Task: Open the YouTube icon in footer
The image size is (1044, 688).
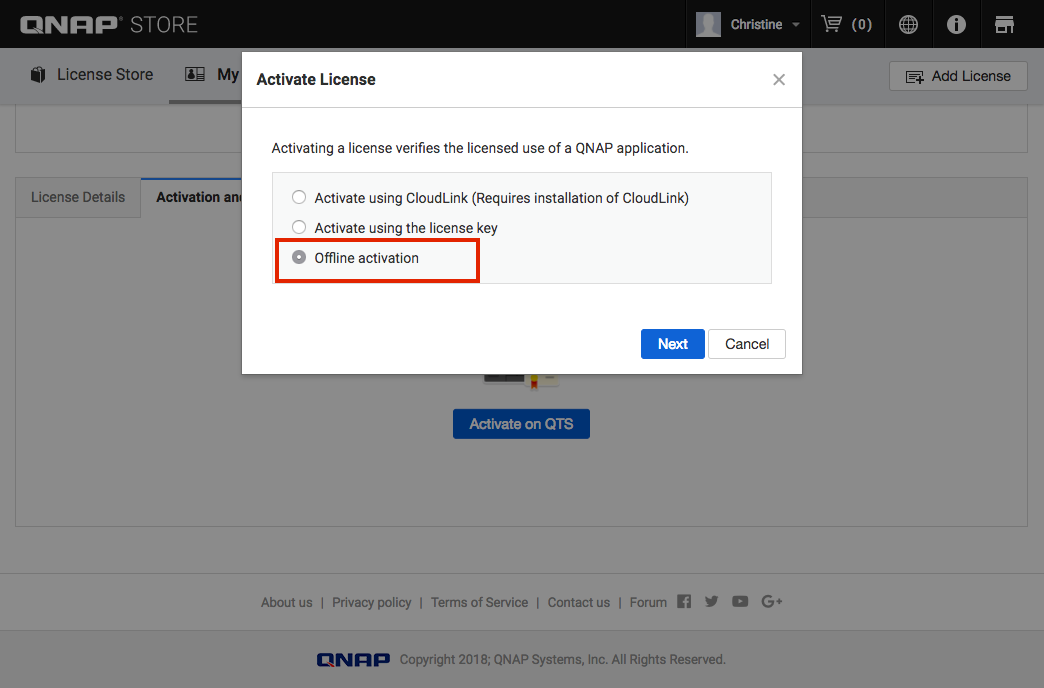Action: [x=740, y=601]
